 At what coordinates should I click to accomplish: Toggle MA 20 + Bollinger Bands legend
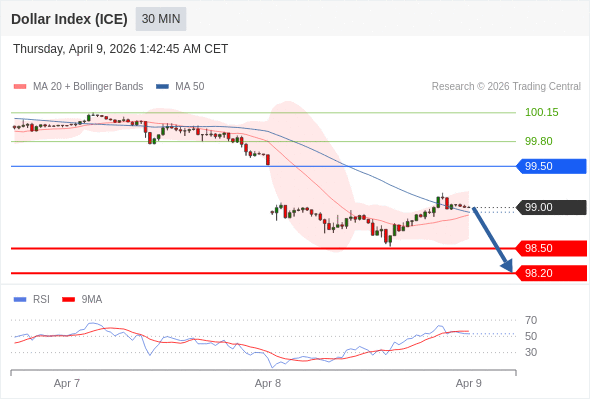(78, 87)
